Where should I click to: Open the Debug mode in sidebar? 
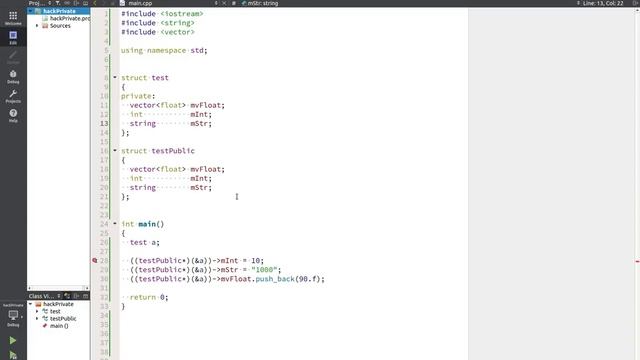pyautogui.click(x=13, y=76)
